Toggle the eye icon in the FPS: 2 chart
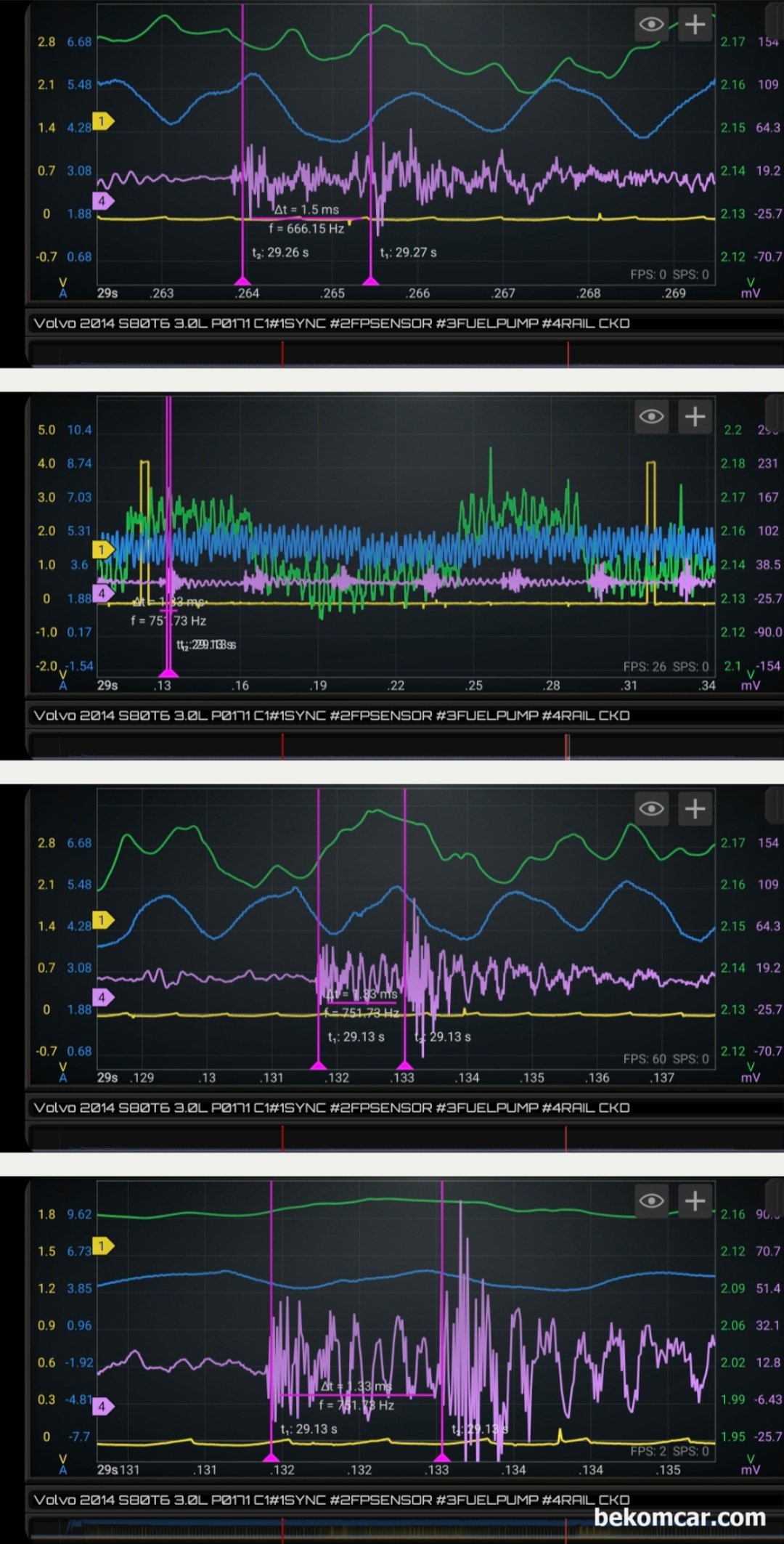Image resolution: width=784 pixels, height=1544 pixels. coord(651,1200)
